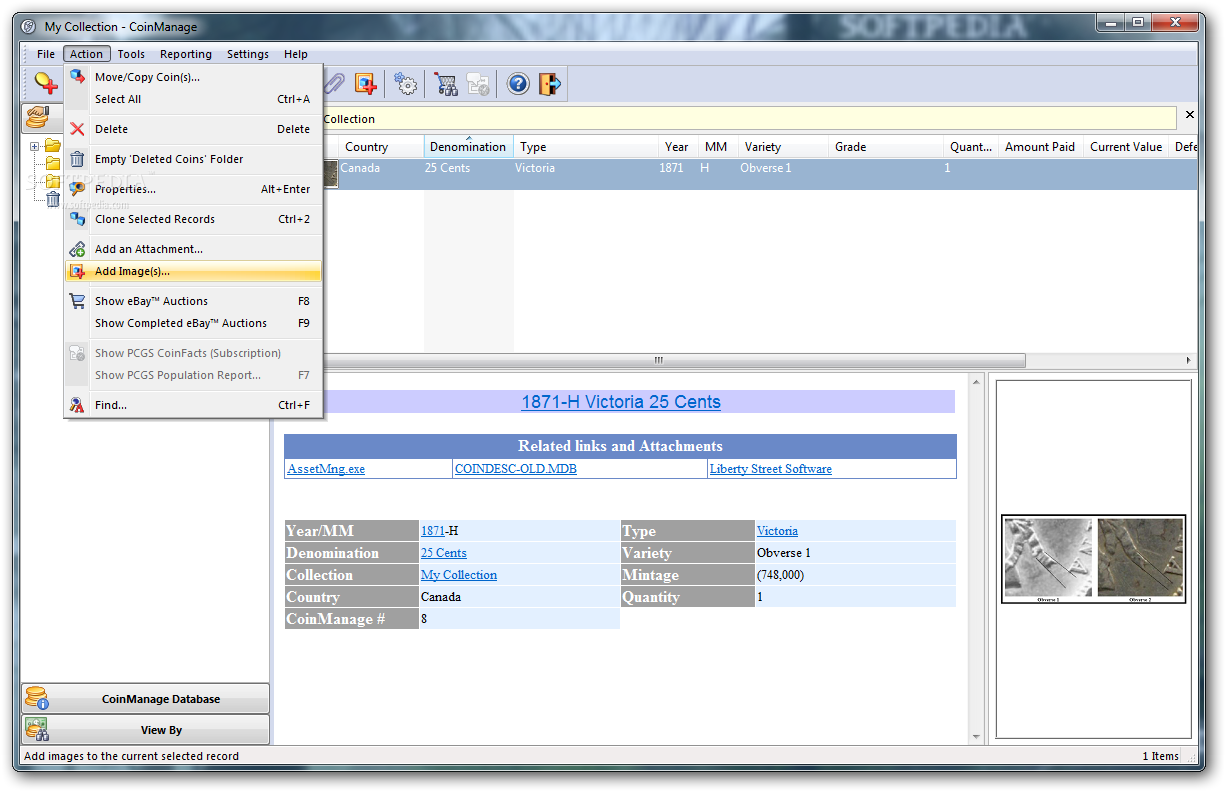Image resolution: width=1226 pixels, height=792 pixels.
Task: Click the eBay shopping cart toolbar icon
Action: click(446, 84)
